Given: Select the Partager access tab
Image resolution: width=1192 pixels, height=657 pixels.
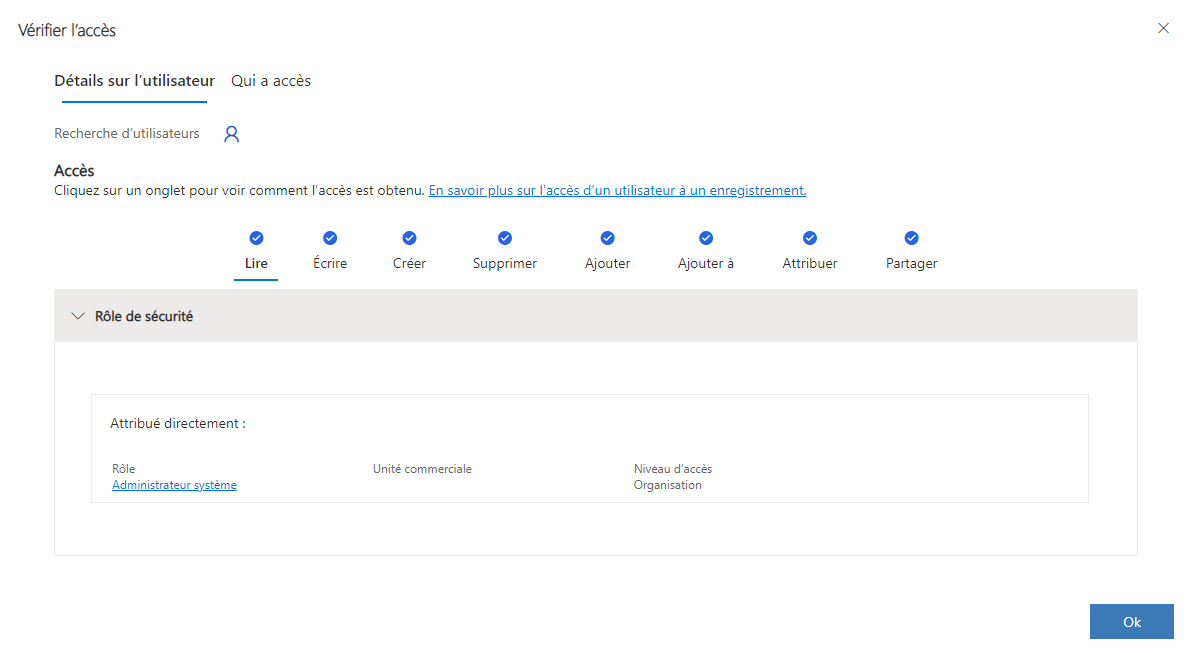Looking at the screenshot, I should 911,263.
